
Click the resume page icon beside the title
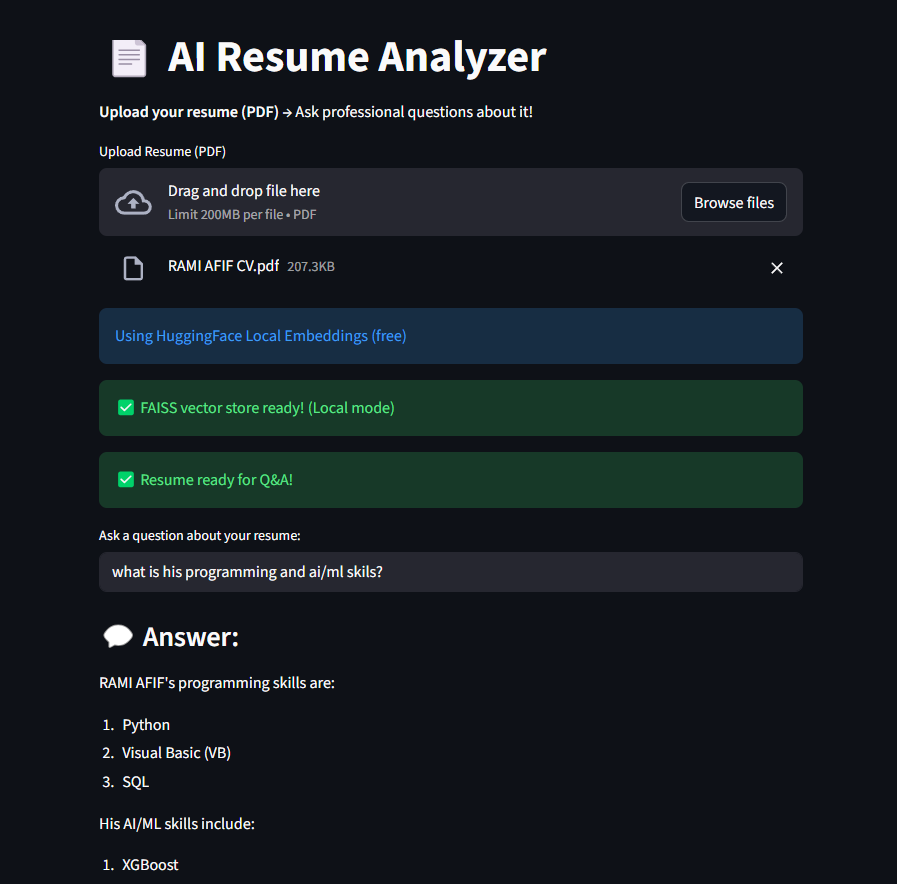(x=129, y=58)
